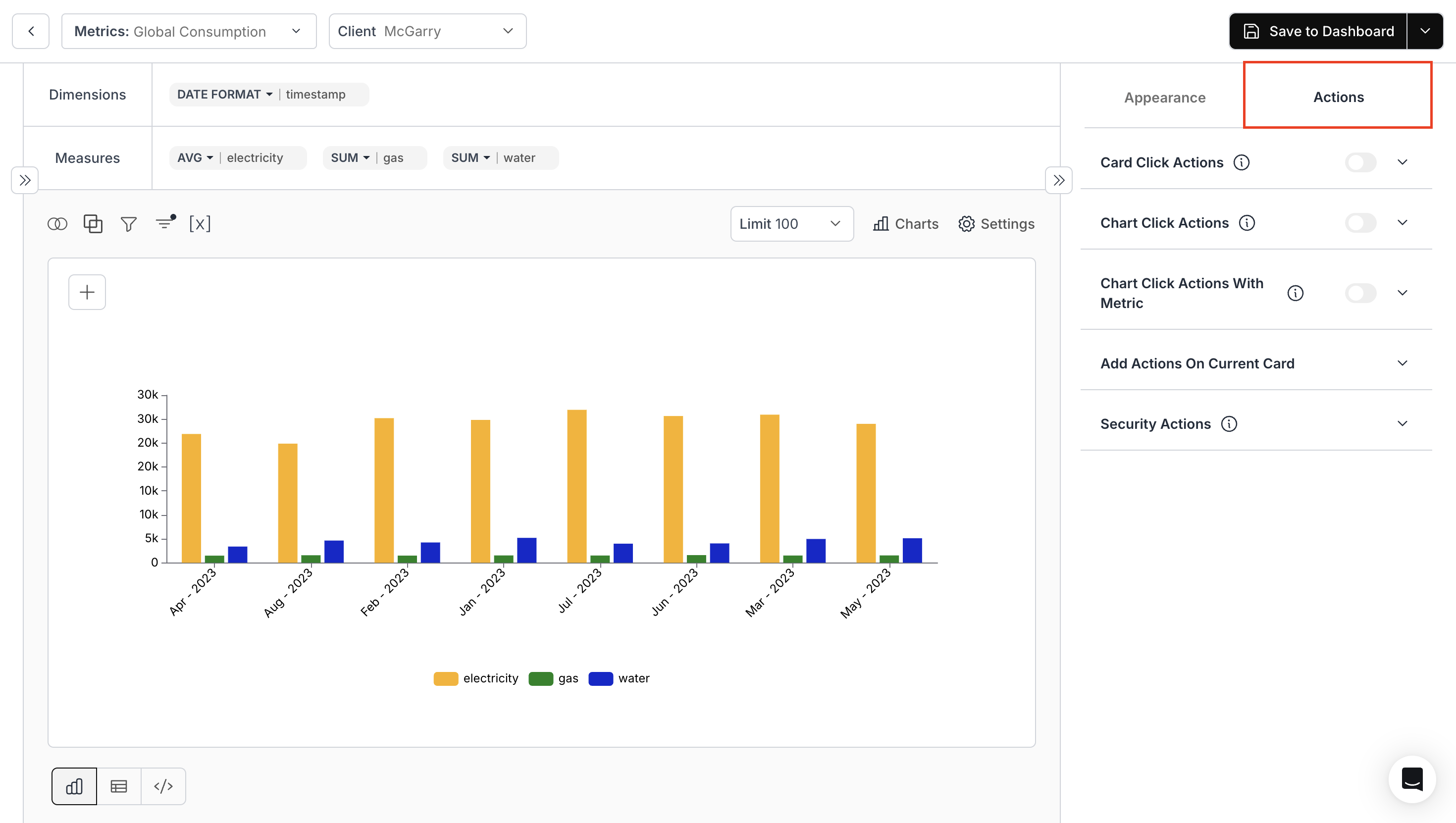Open the variables [x] icon
This screenshot has width=1456, height=823.
click(200, 223)
